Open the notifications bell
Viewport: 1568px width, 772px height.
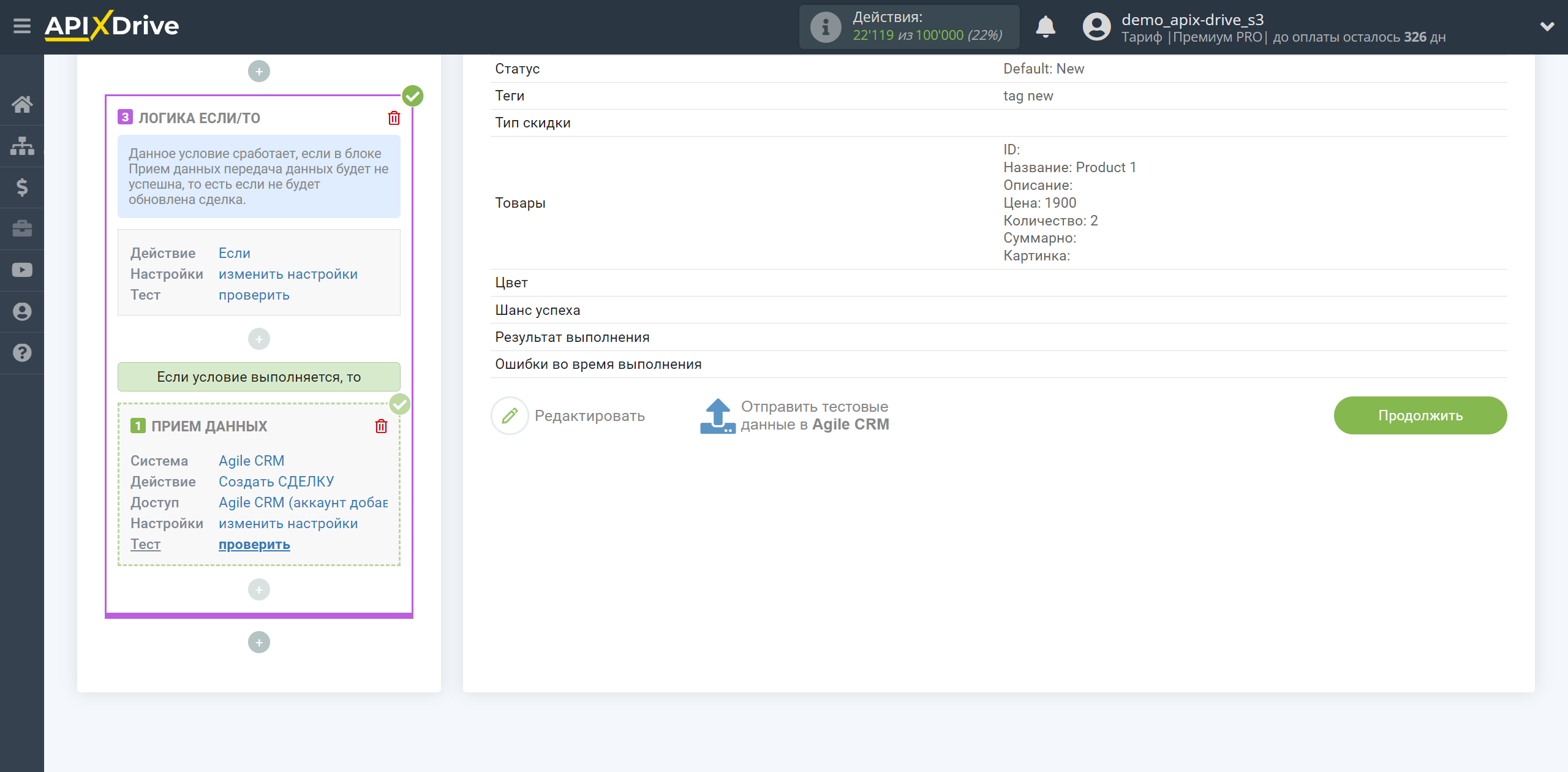point(1046,27)
